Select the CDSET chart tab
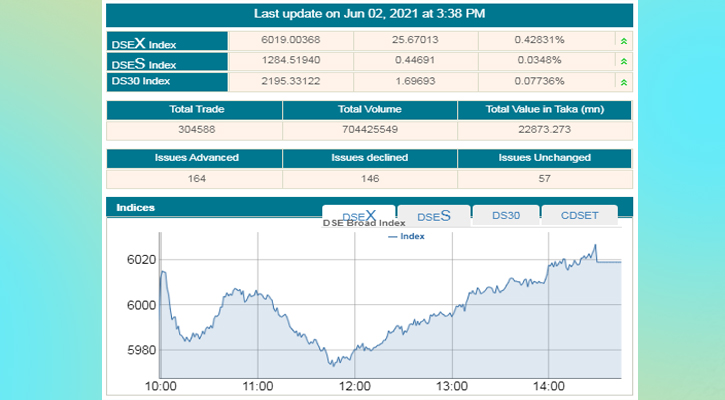Screen dimensions: 725x400 (x=581, y=215)
